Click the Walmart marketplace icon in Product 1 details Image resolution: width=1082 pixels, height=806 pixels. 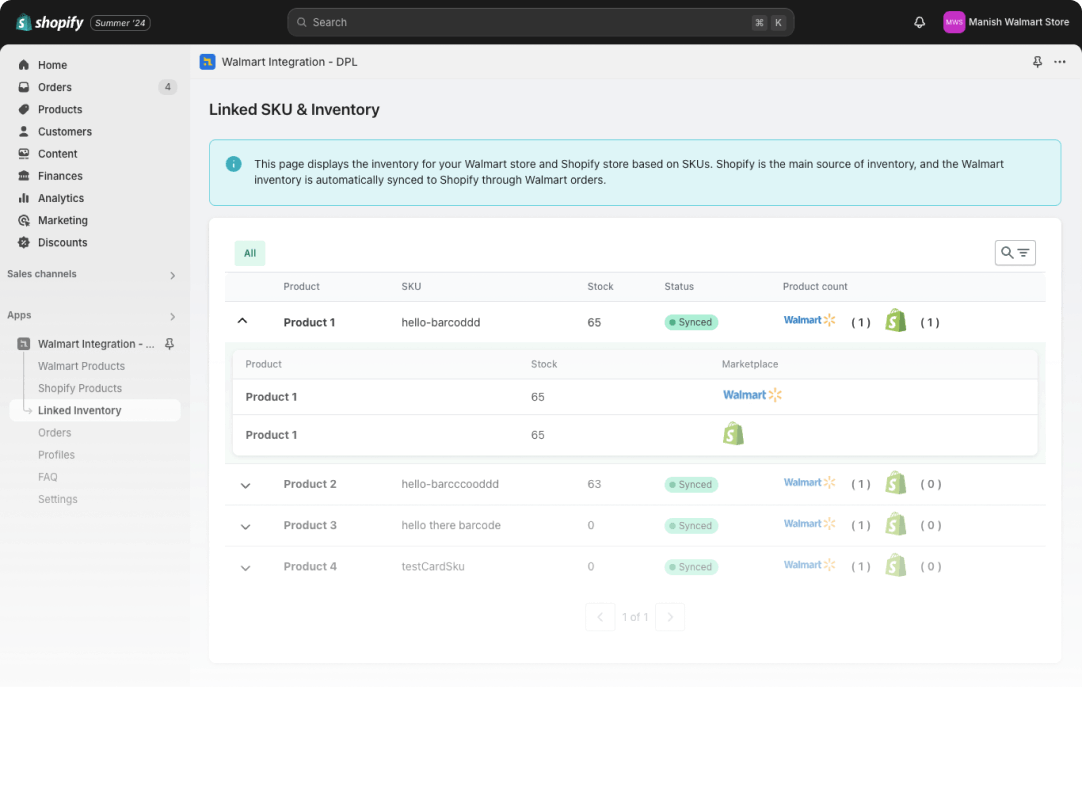(752, 394)
